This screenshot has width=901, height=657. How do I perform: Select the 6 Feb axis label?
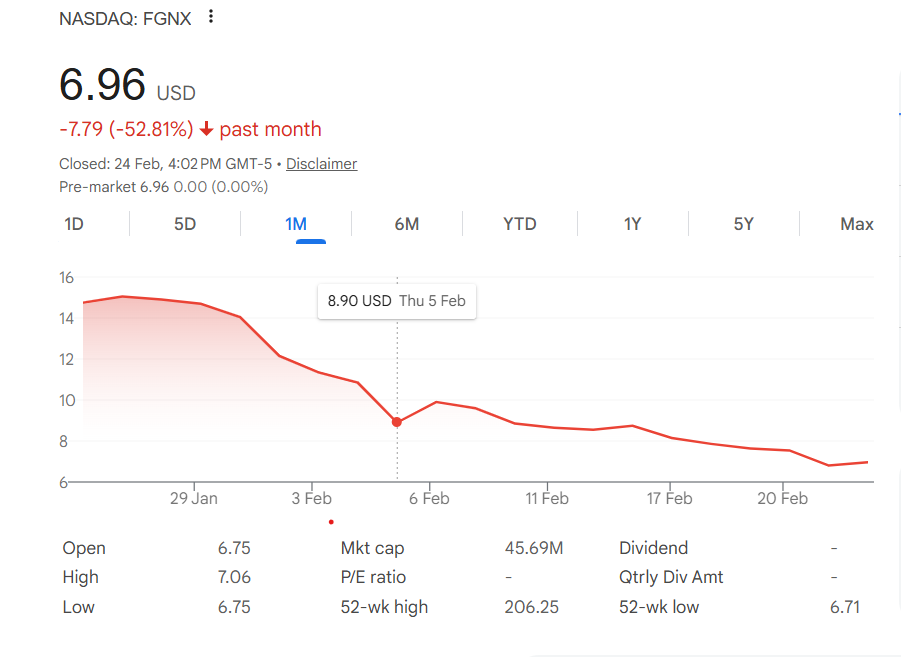coord(429,497)
